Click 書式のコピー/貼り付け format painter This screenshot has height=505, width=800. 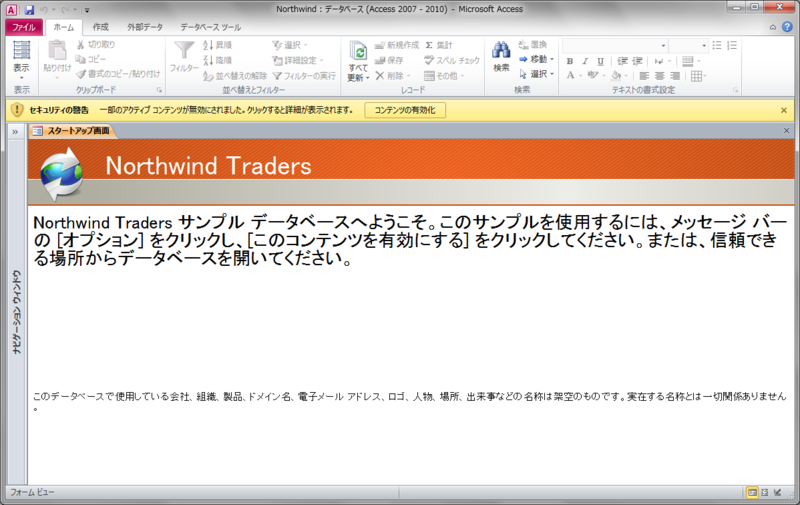[x=118, y=74]
